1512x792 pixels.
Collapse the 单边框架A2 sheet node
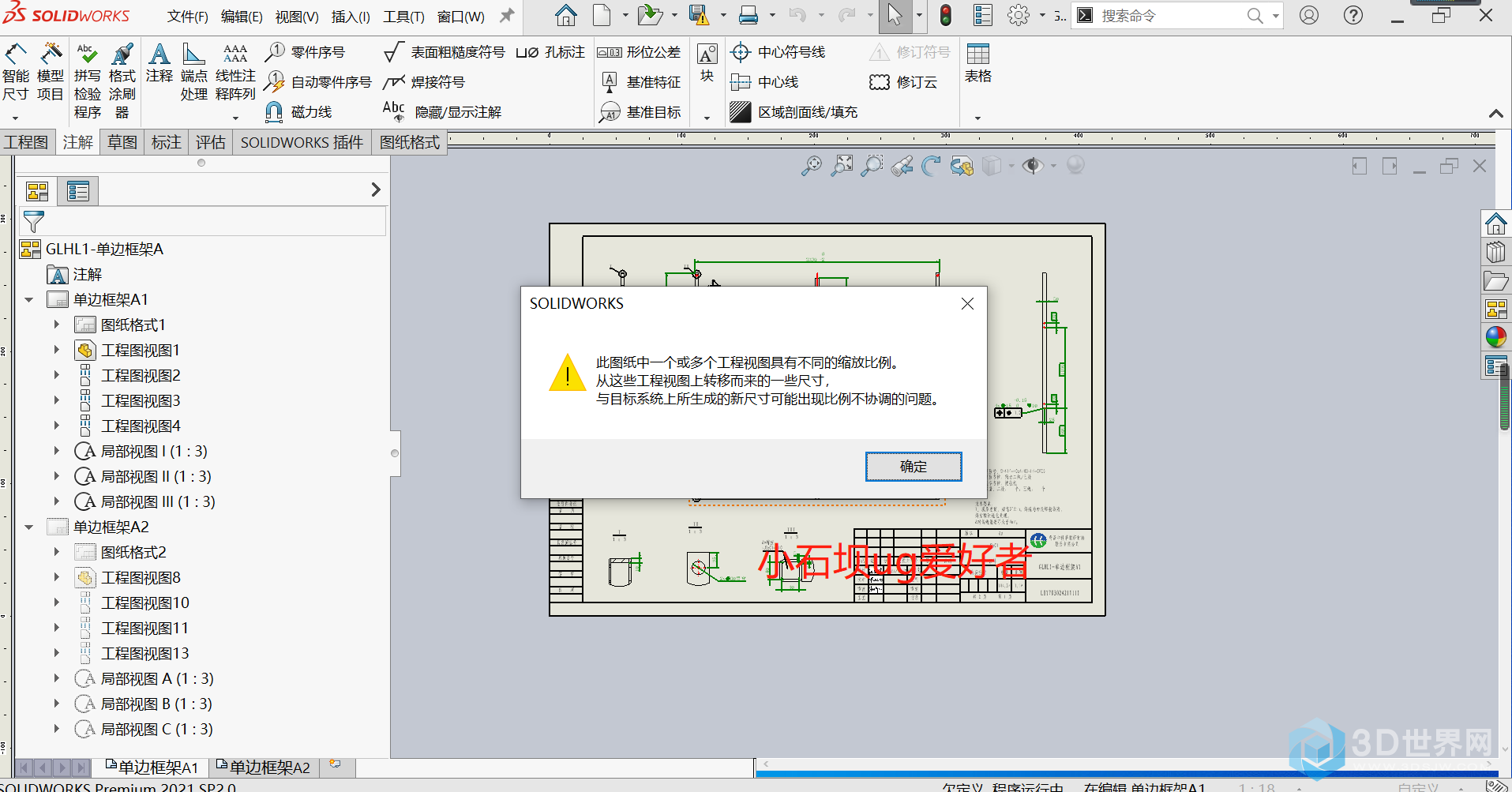point(29,527)
